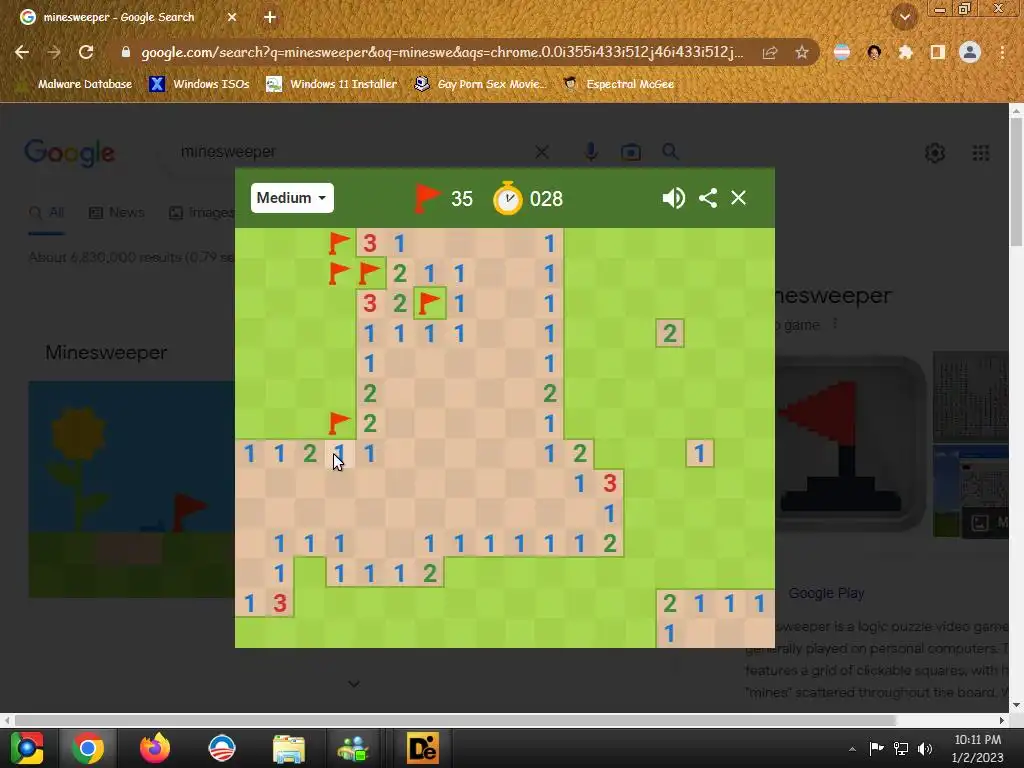Click the avatar extension icon in toolbar
The image size is (1024, 768).
[874, 52]
